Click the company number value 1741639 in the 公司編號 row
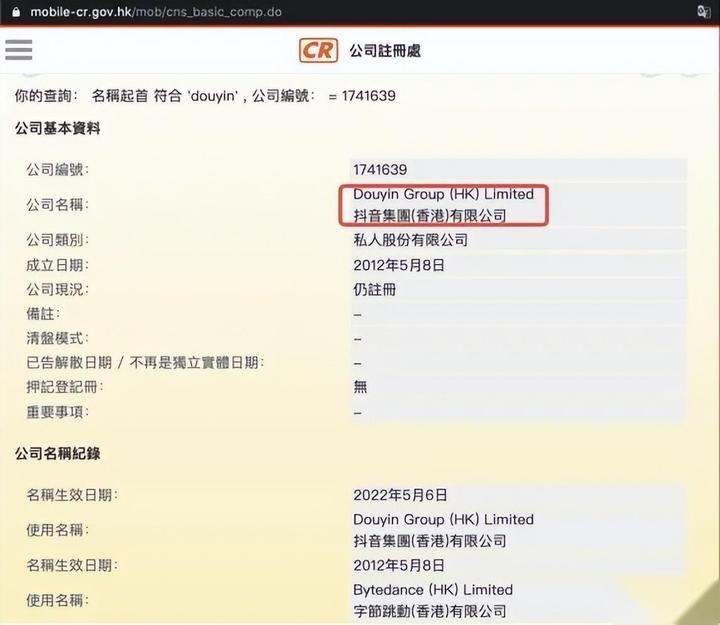 pos(380,169)
